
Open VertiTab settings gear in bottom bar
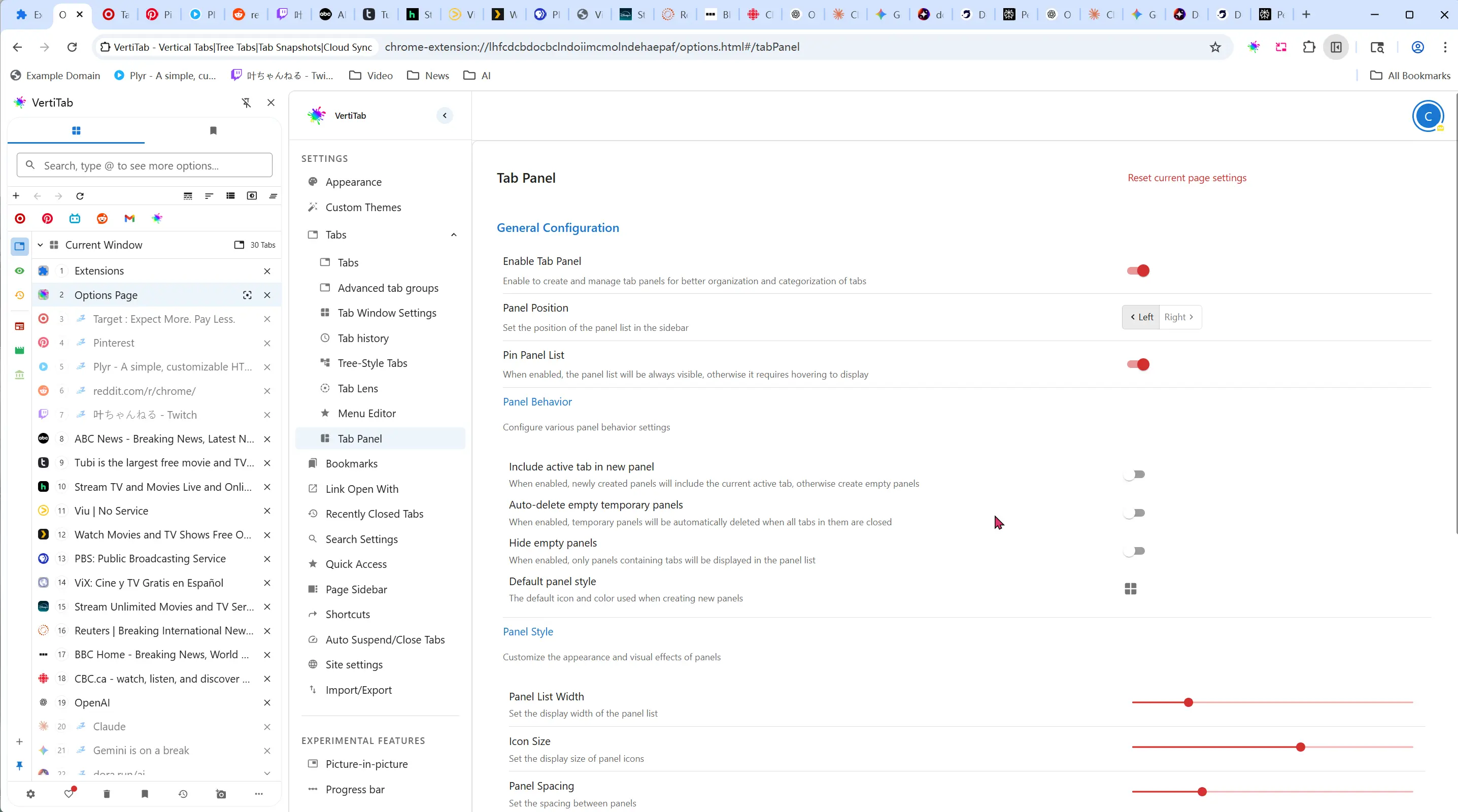point(30,794)
